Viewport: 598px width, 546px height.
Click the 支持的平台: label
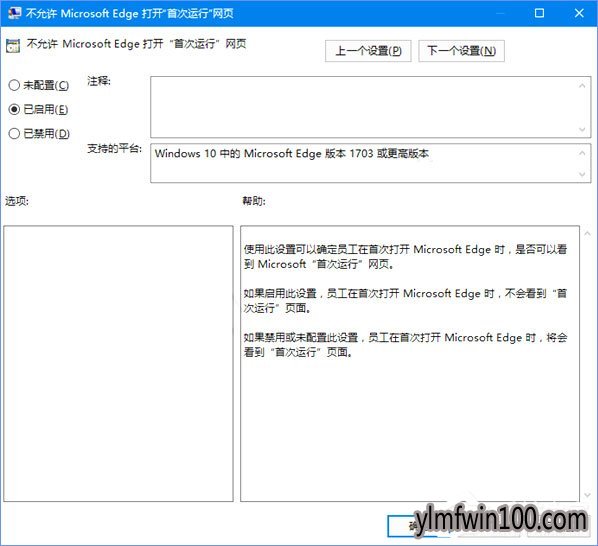tap(114, 148)
